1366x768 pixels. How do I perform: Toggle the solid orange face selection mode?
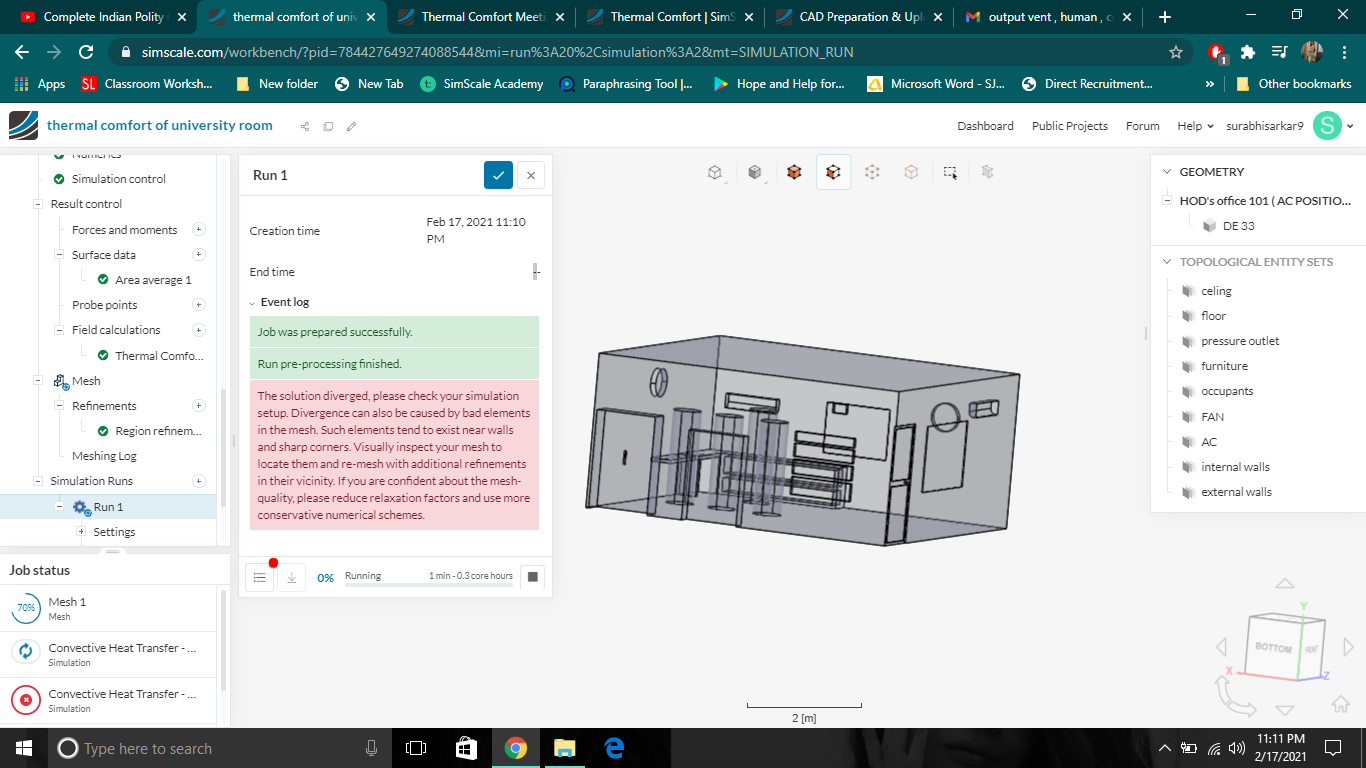(794, 172)
